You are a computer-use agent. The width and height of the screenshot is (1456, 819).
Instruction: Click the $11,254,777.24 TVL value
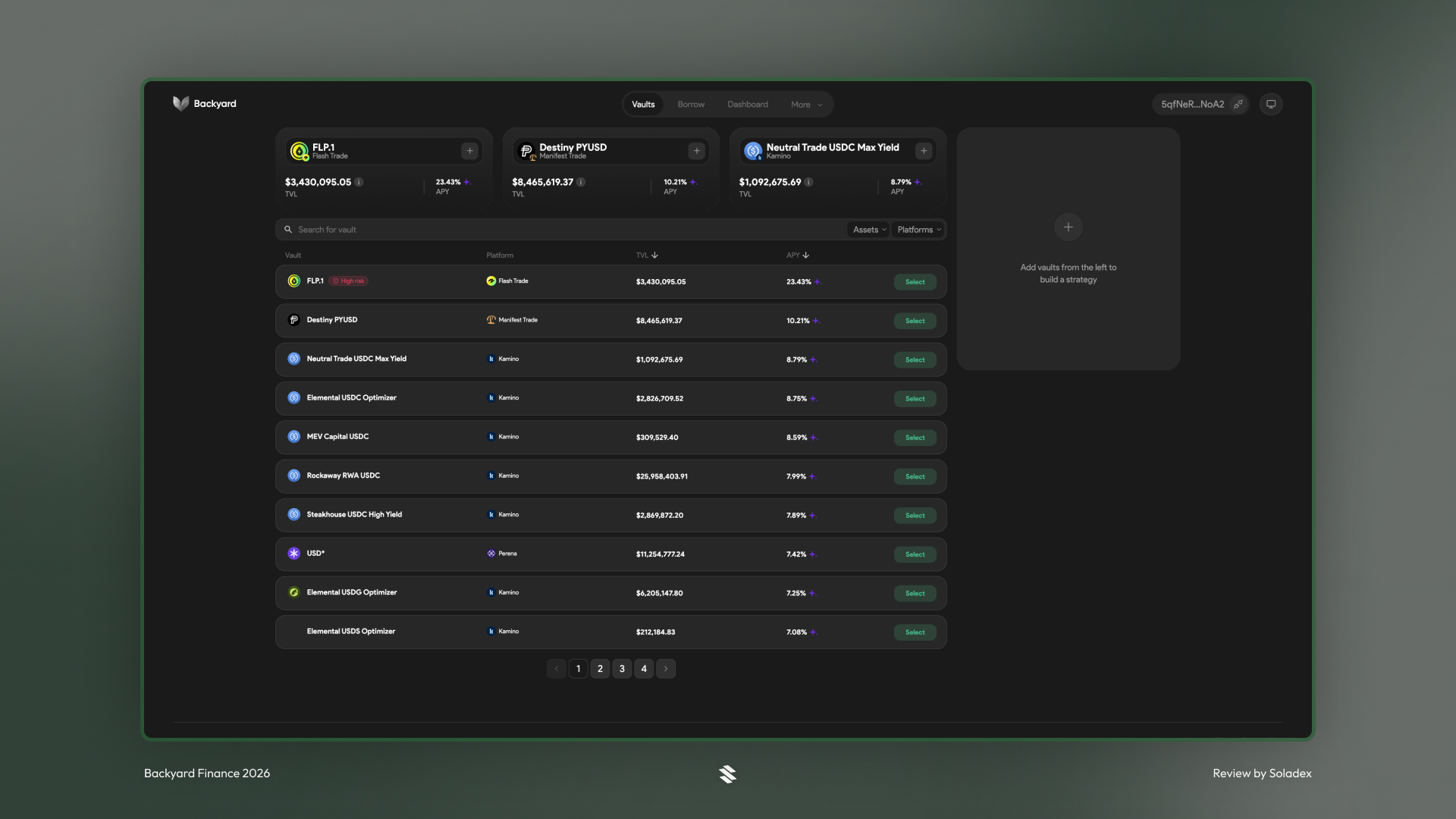(661, 554)
